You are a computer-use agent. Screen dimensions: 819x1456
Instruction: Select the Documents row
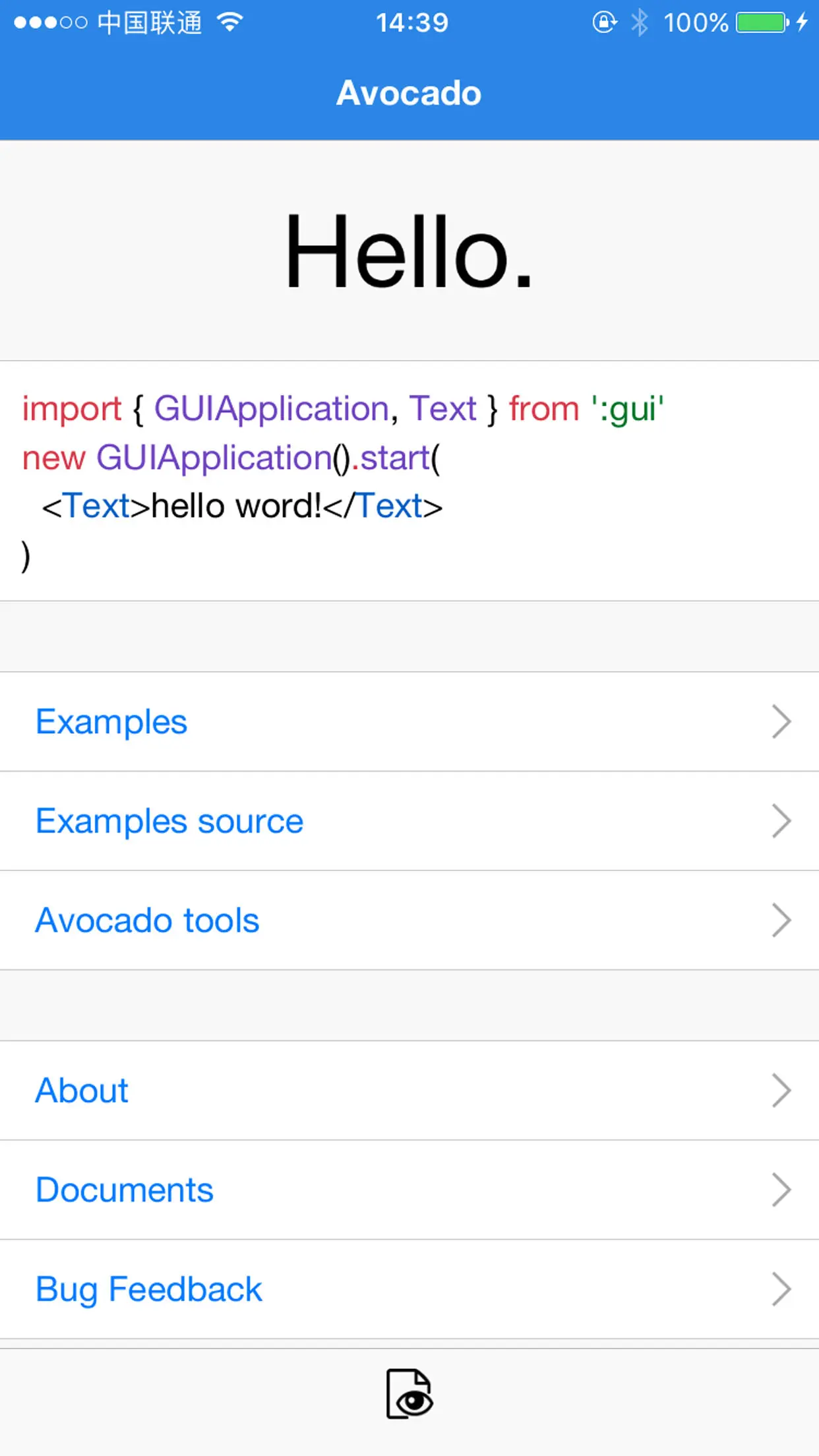pyautogui.click(x=125, y=1190)
